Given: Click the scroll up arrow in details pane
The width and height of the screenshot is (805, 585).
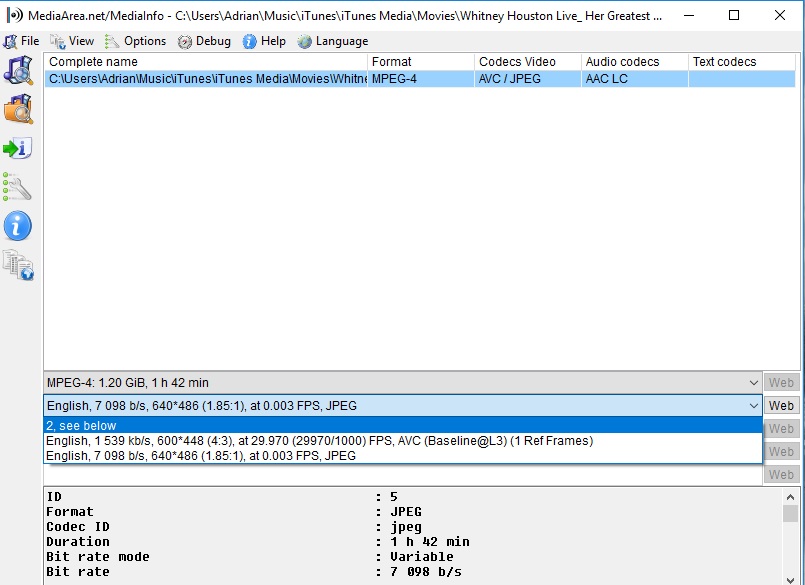Looking at the screenshot, I should coord(790,497).
